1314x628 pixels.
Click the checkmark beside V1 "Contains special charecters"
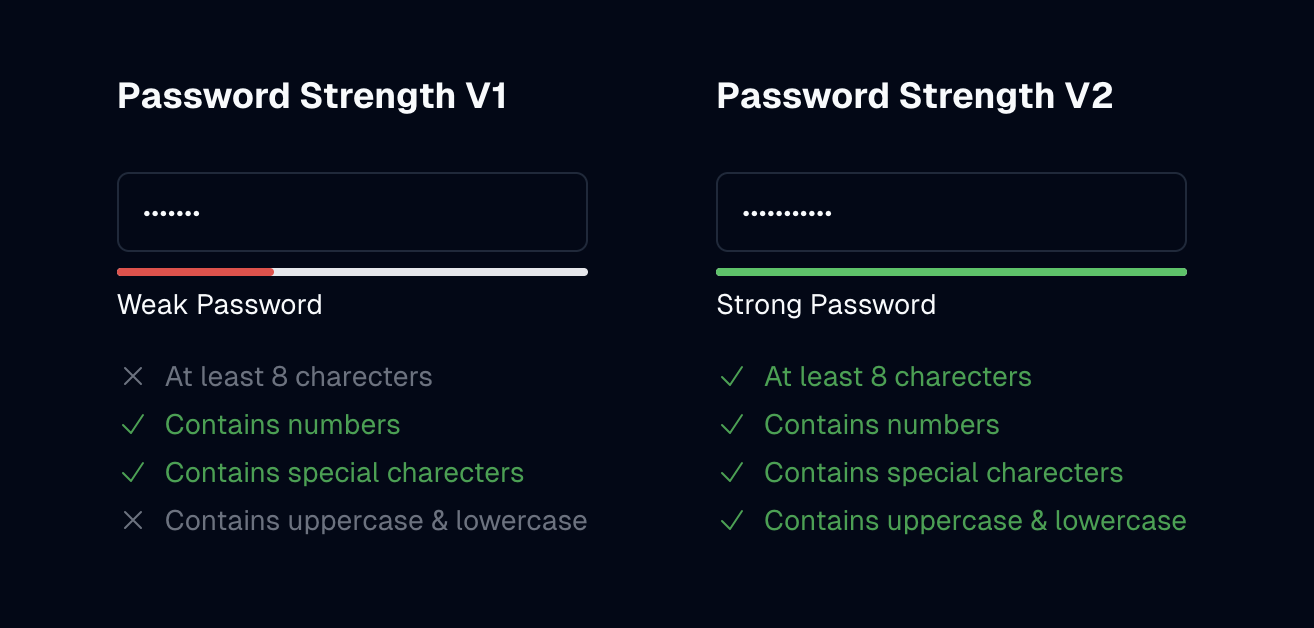click(x=133, y=473)
